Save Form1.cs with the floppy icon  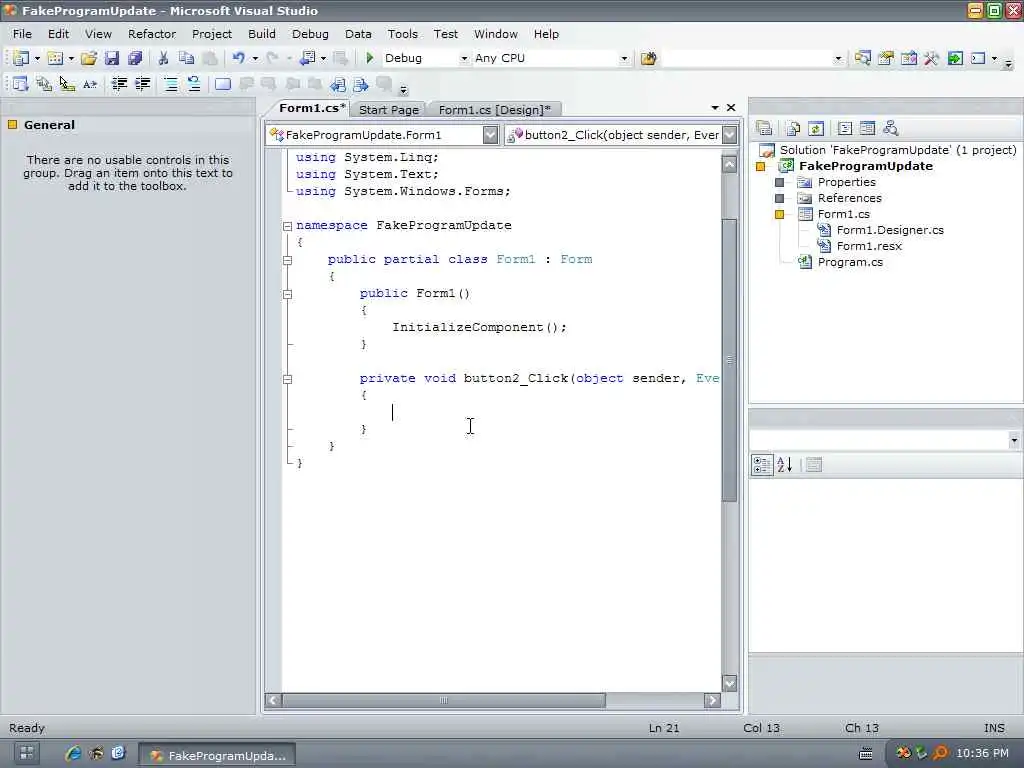(112, 58)
